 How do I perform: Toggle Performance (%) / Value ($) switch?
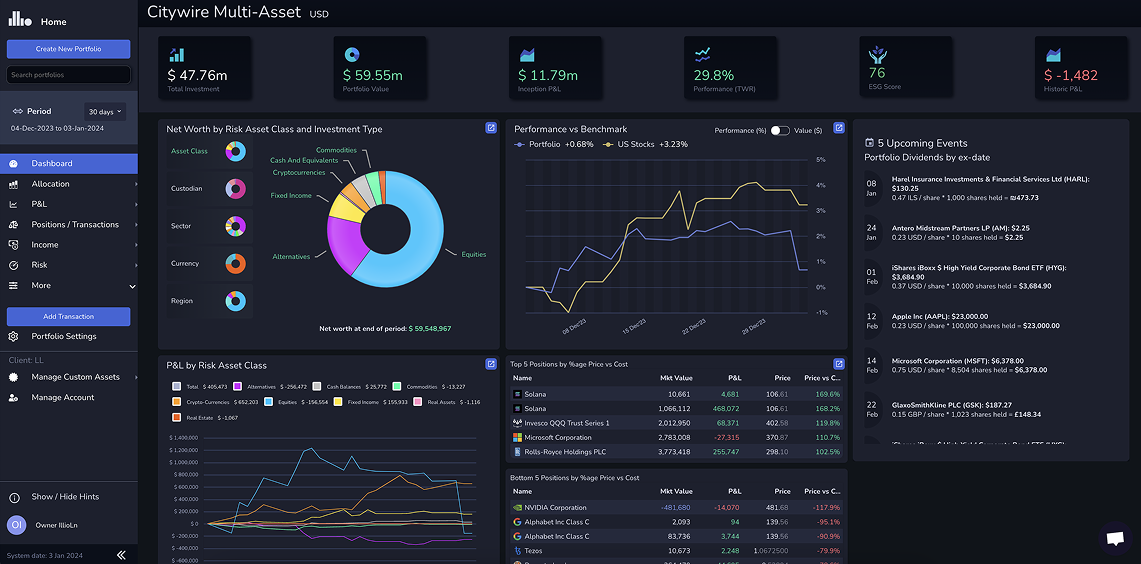coord(780,130)
